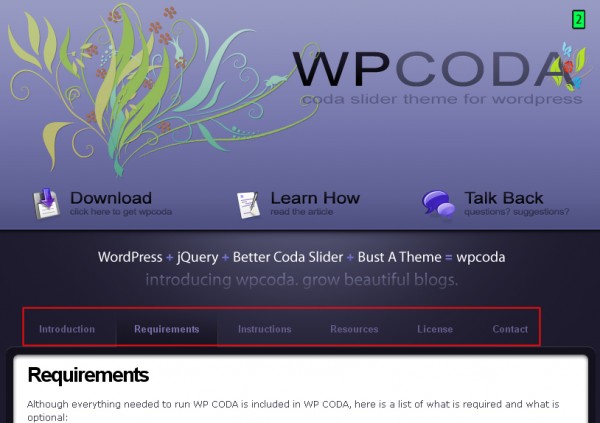Click the 'WordPress' word in formula line

pyautogui.click(x=130, y=257)
